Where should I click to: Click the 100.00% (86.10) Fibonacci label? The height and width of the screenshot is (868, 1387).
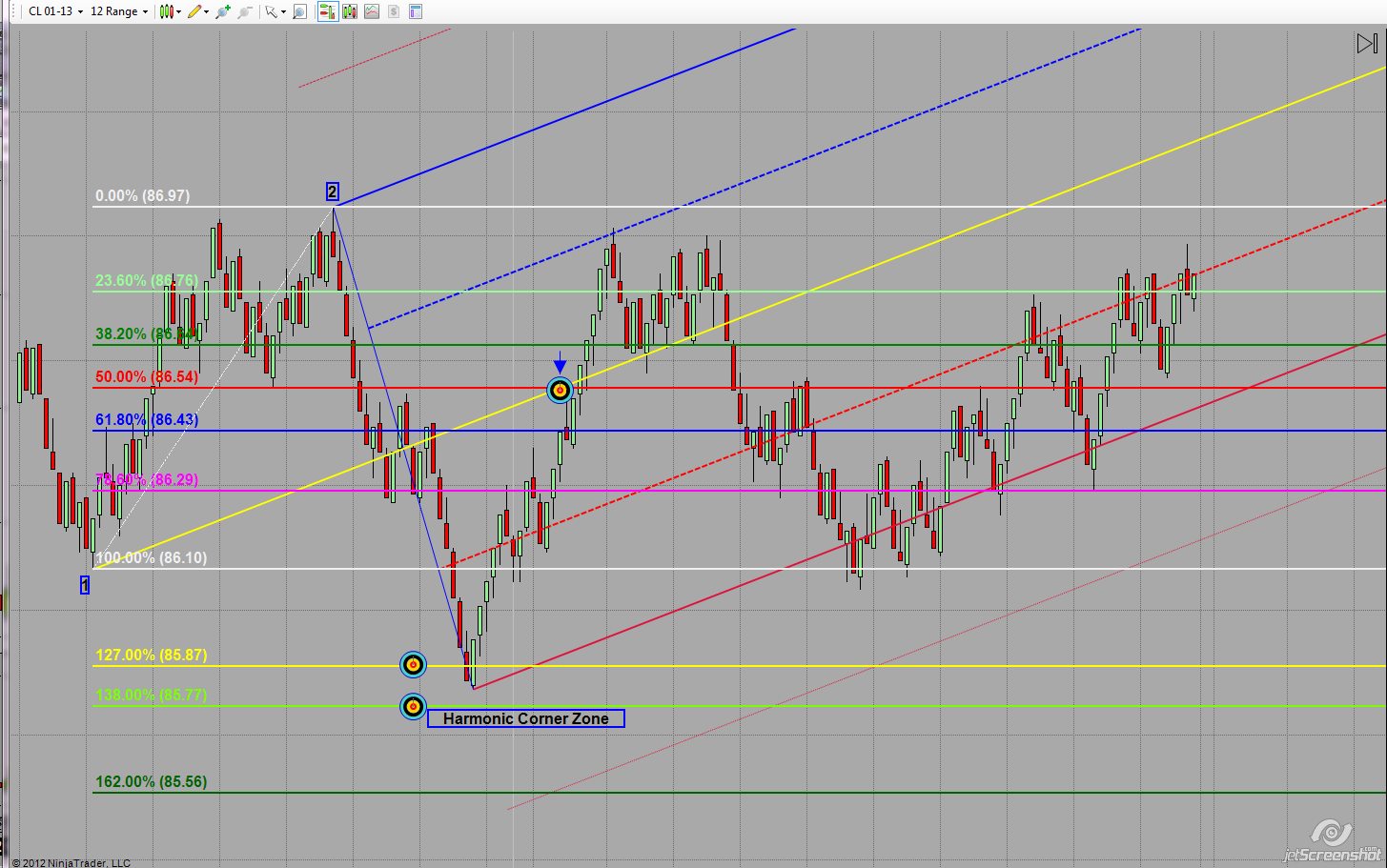tap(151, 557)
